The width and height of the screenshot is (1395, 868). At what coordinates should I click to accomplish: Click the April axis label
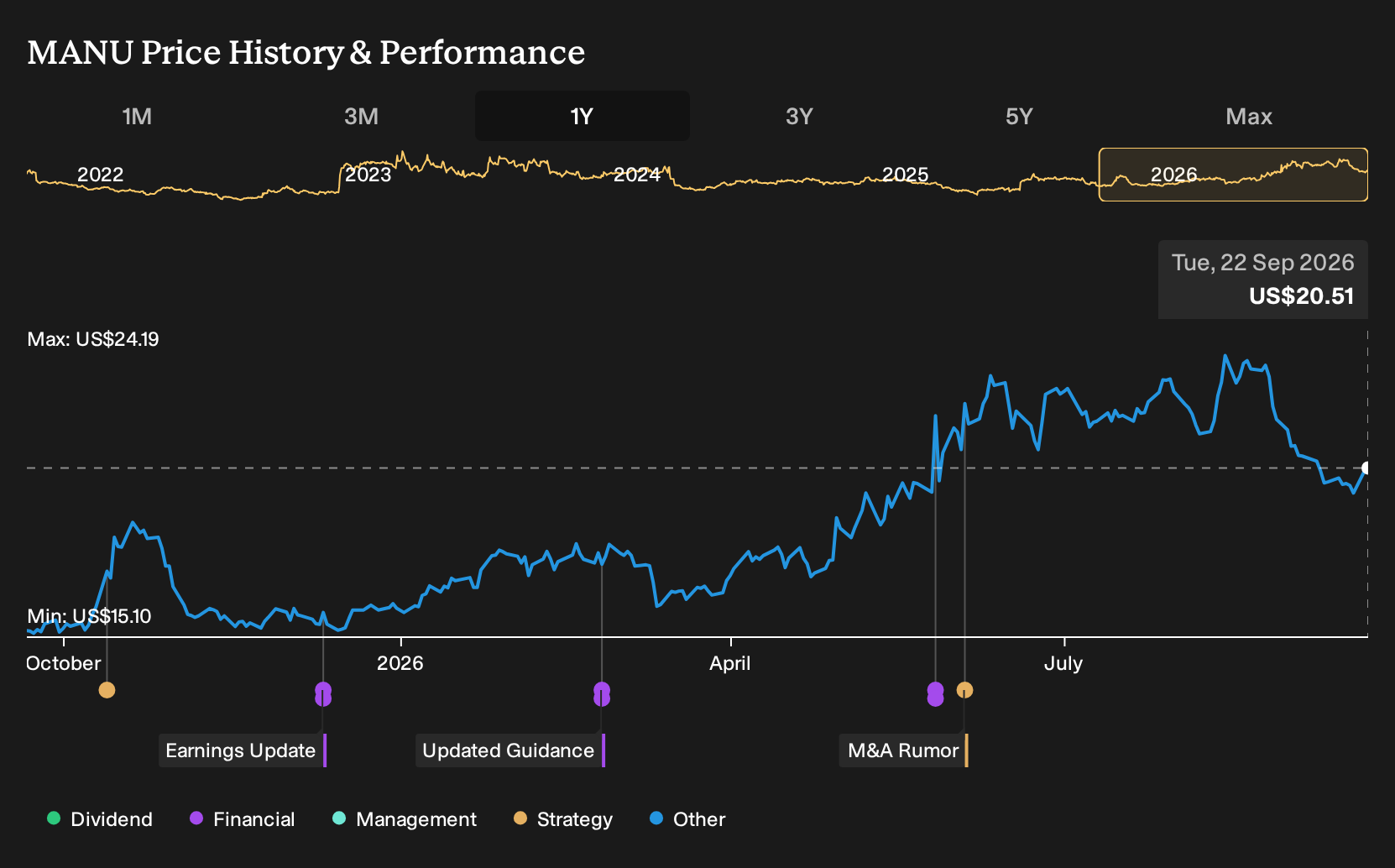coord(730,663)
